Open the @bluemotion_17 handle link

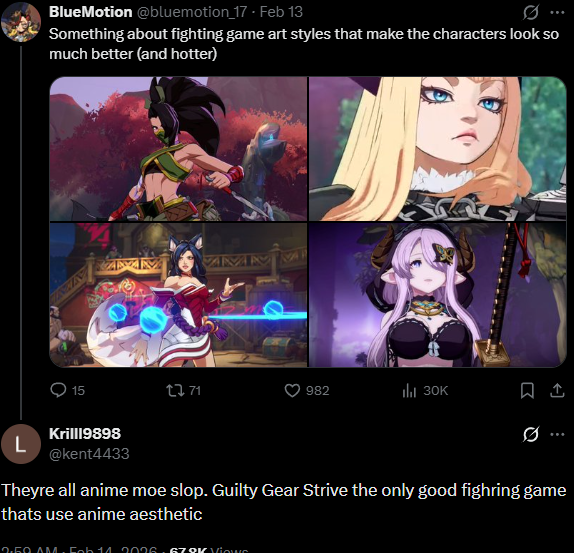pyautogui.click(x=192, y=12)
